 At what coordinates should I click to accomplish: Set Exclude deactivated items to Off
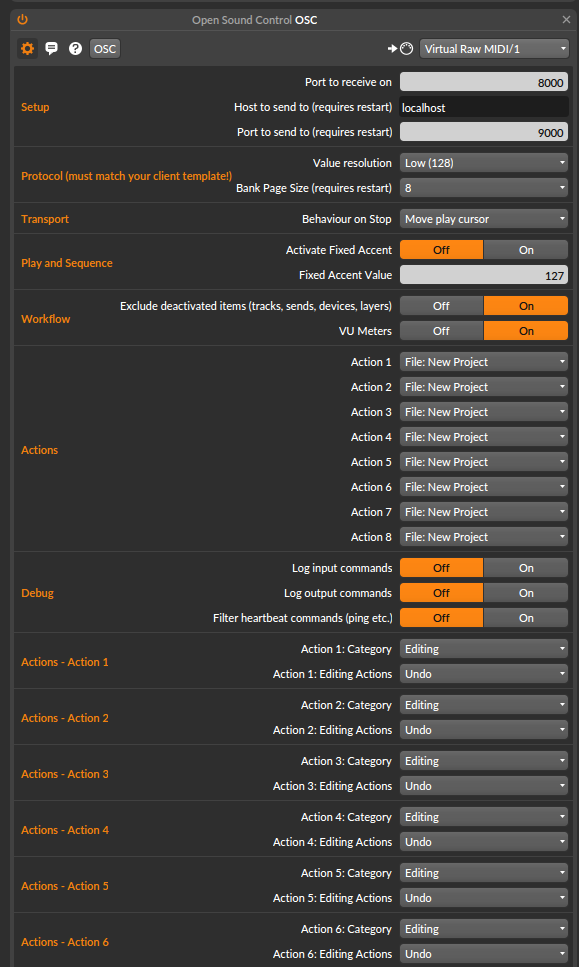pyautogui.click(x=441, y=305)
